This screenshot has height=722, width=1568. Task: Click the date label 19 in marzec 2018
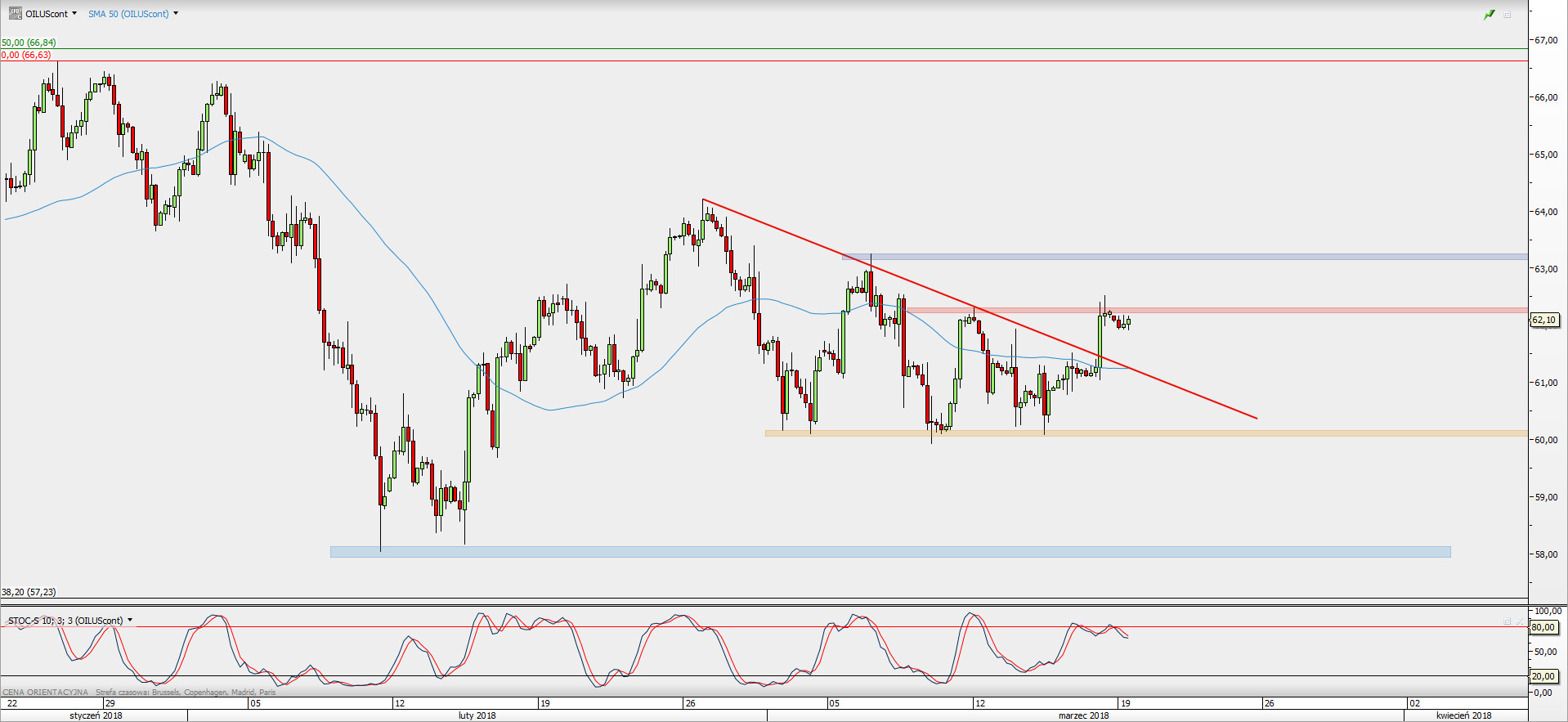(x=1125, y=703)
